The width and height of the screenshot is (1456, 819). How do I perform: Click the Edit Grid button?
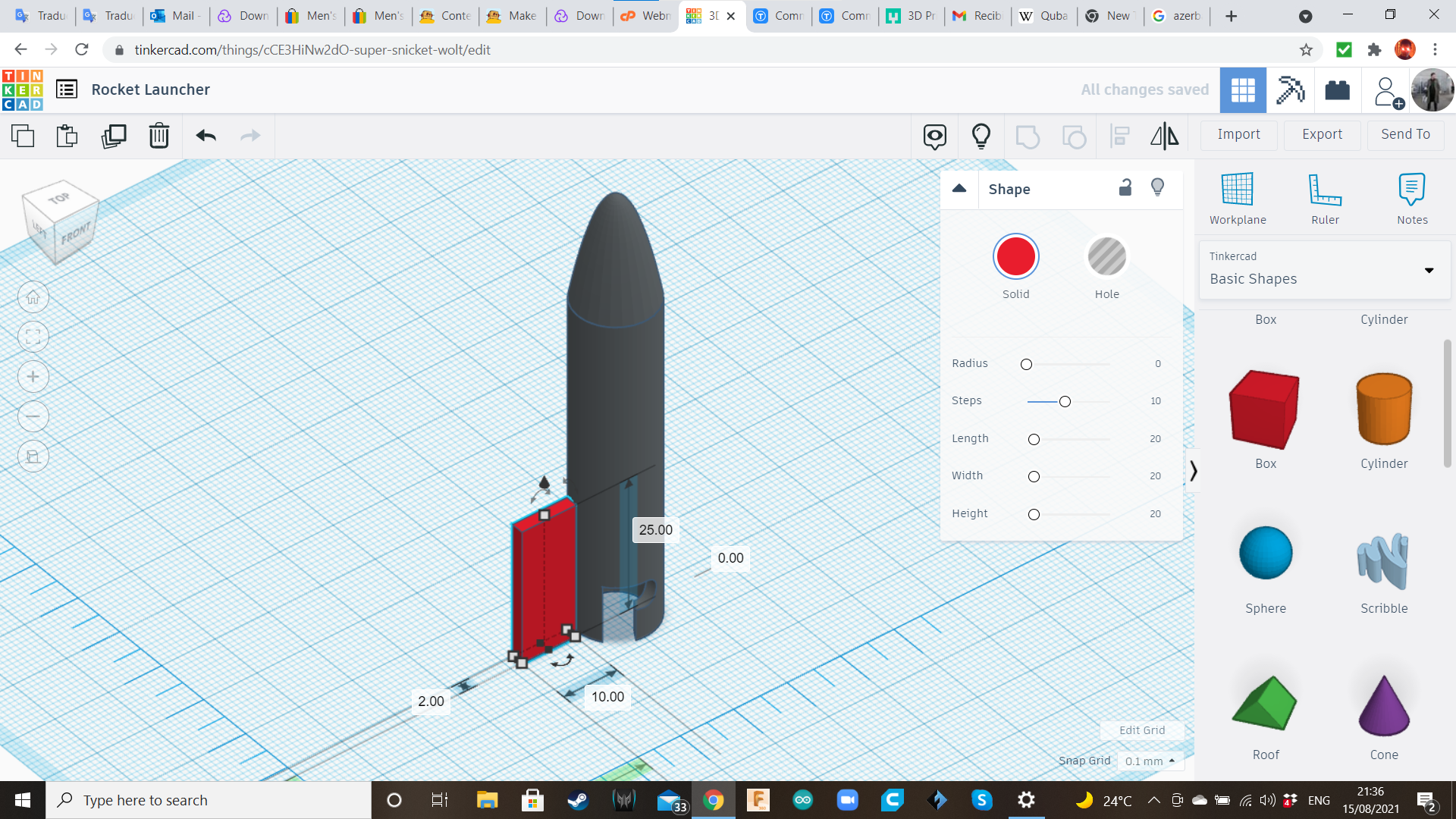1141,730
